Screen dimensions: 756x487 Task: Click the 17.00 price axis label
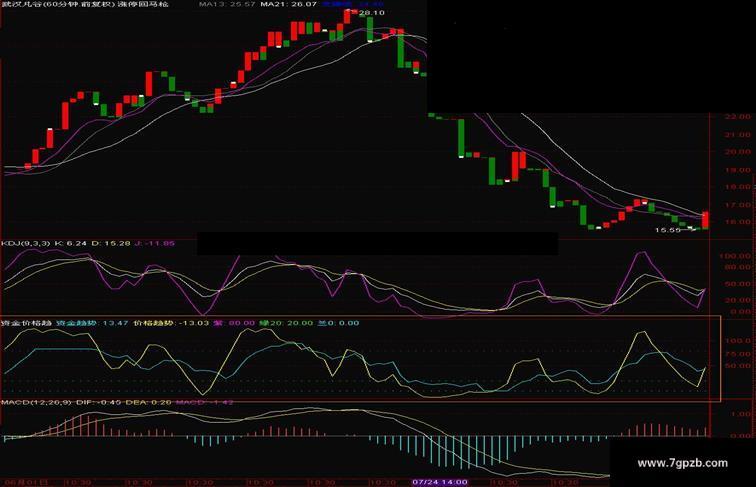pyautogui.click(x=738, y=205)
